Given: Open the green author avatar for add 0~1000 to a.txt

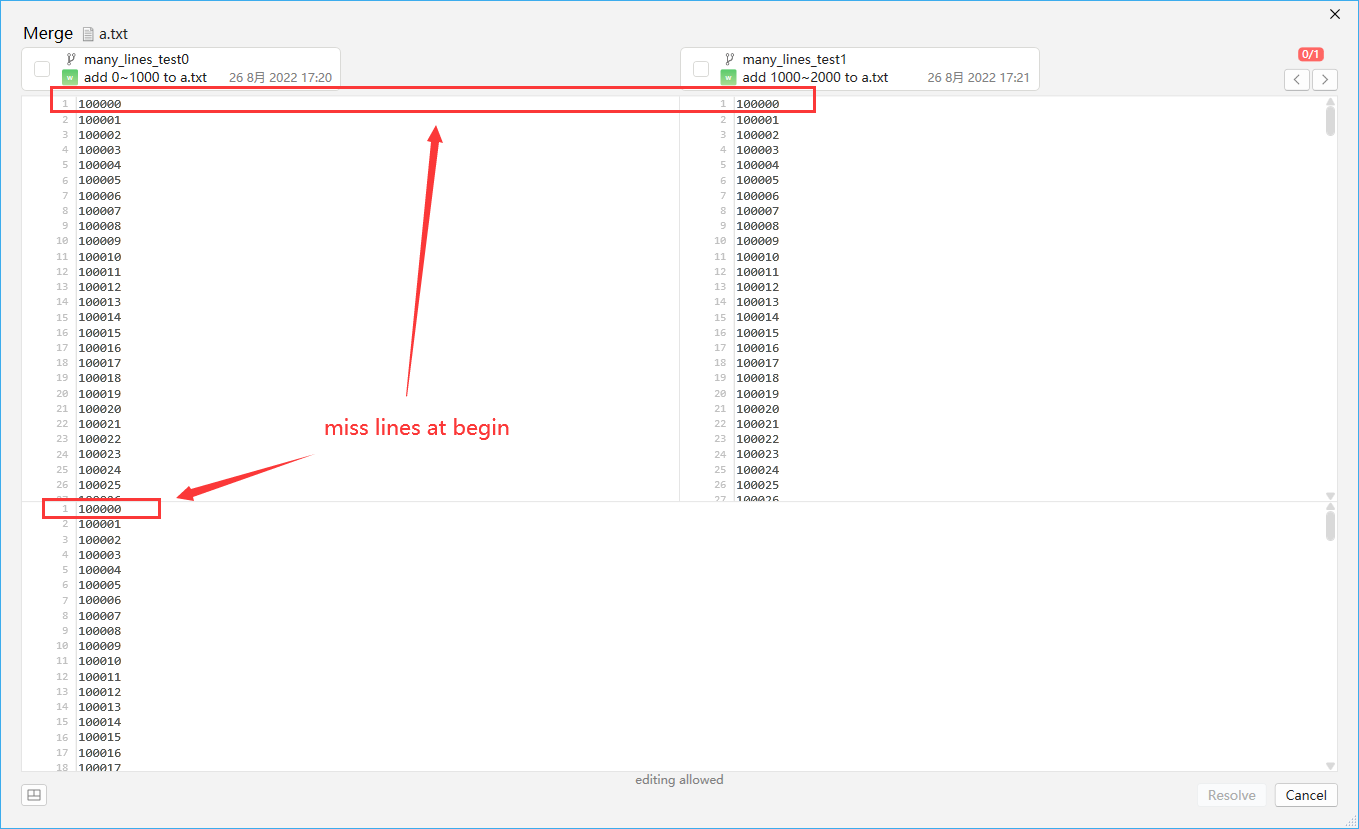Looking at the screenshot, I should tap(69, 76).
